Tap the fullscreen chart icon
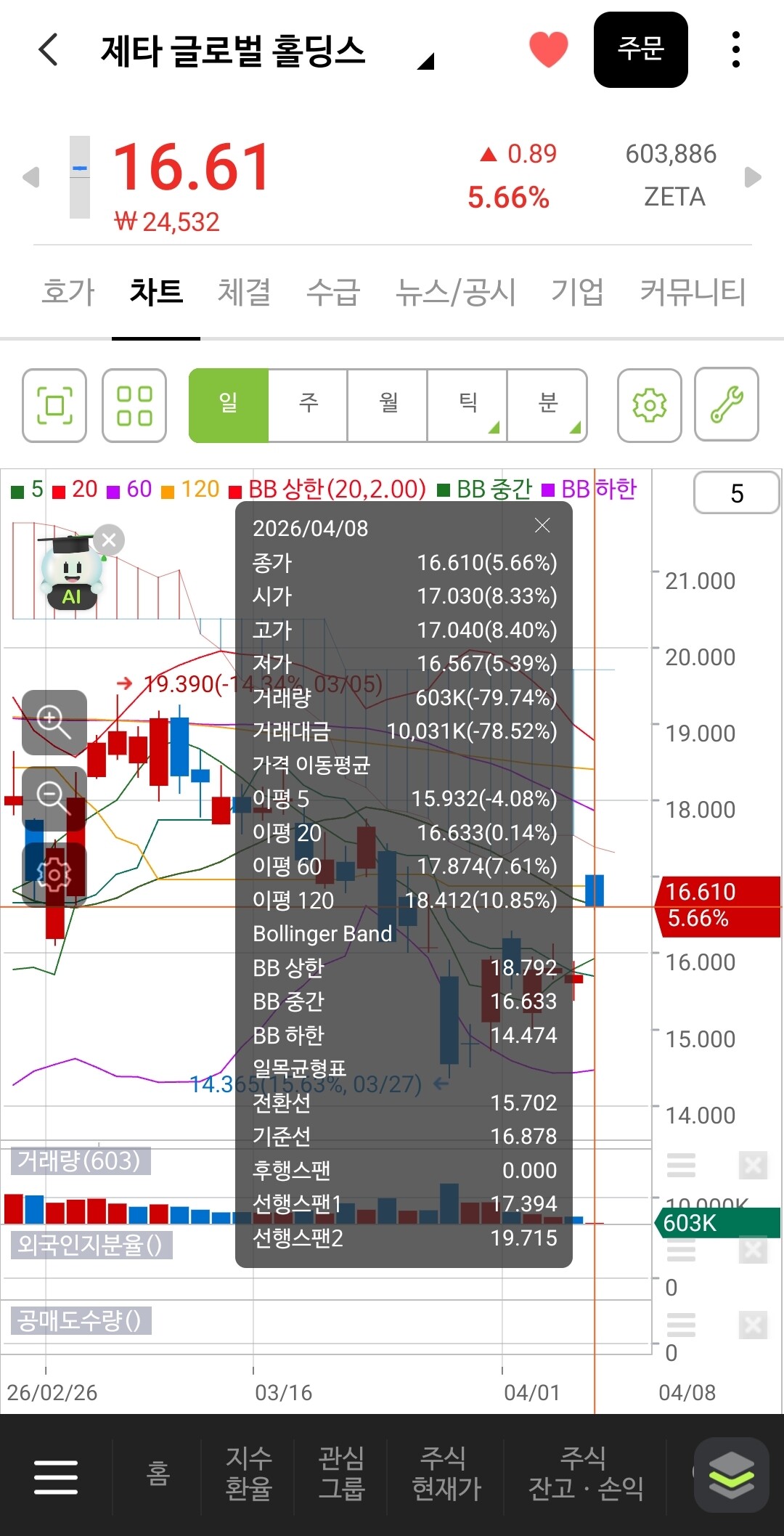 point(54,405)
